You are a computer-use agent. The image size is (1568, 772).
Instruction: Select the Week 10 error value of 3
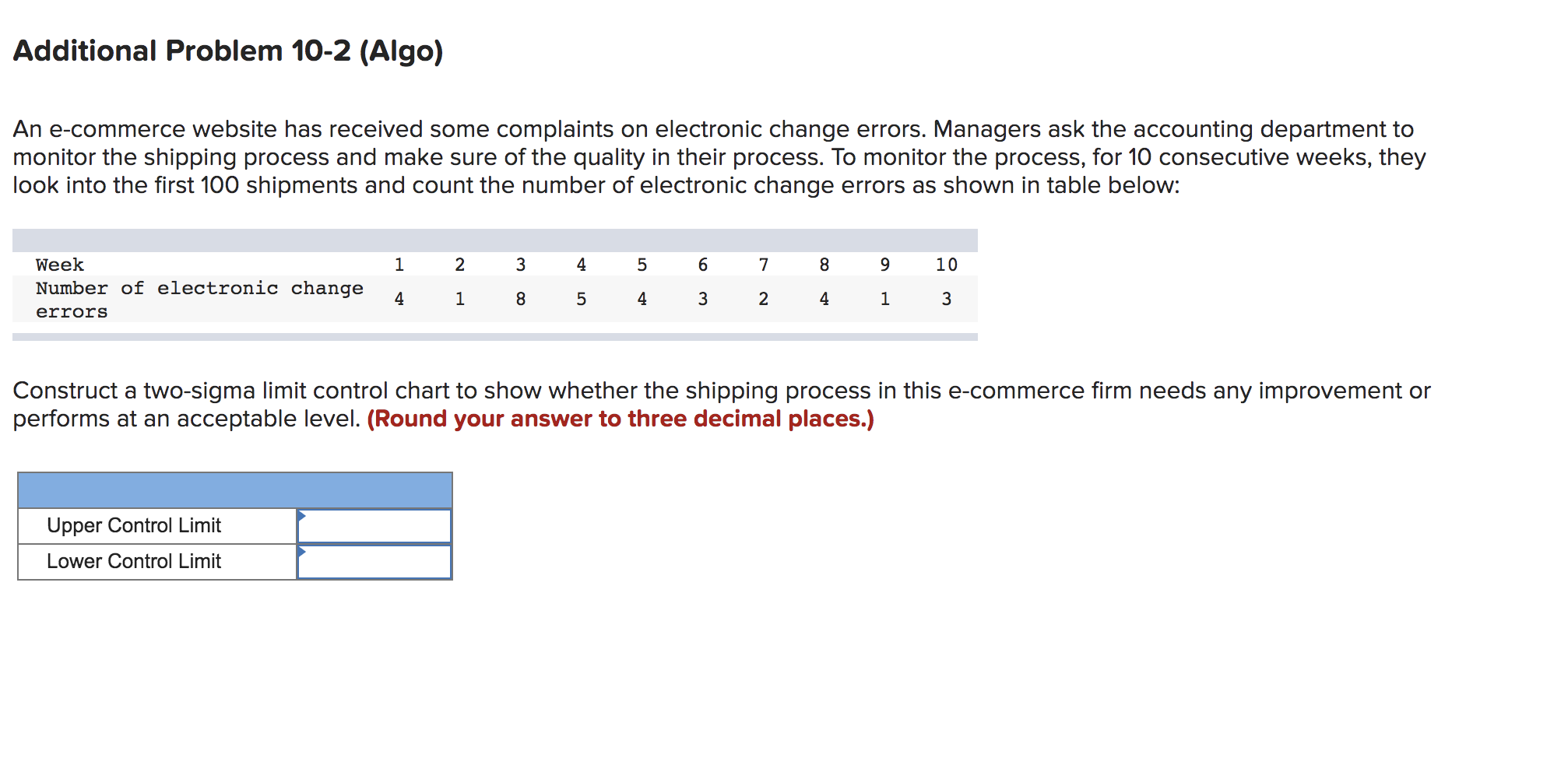tap(947, 298)
